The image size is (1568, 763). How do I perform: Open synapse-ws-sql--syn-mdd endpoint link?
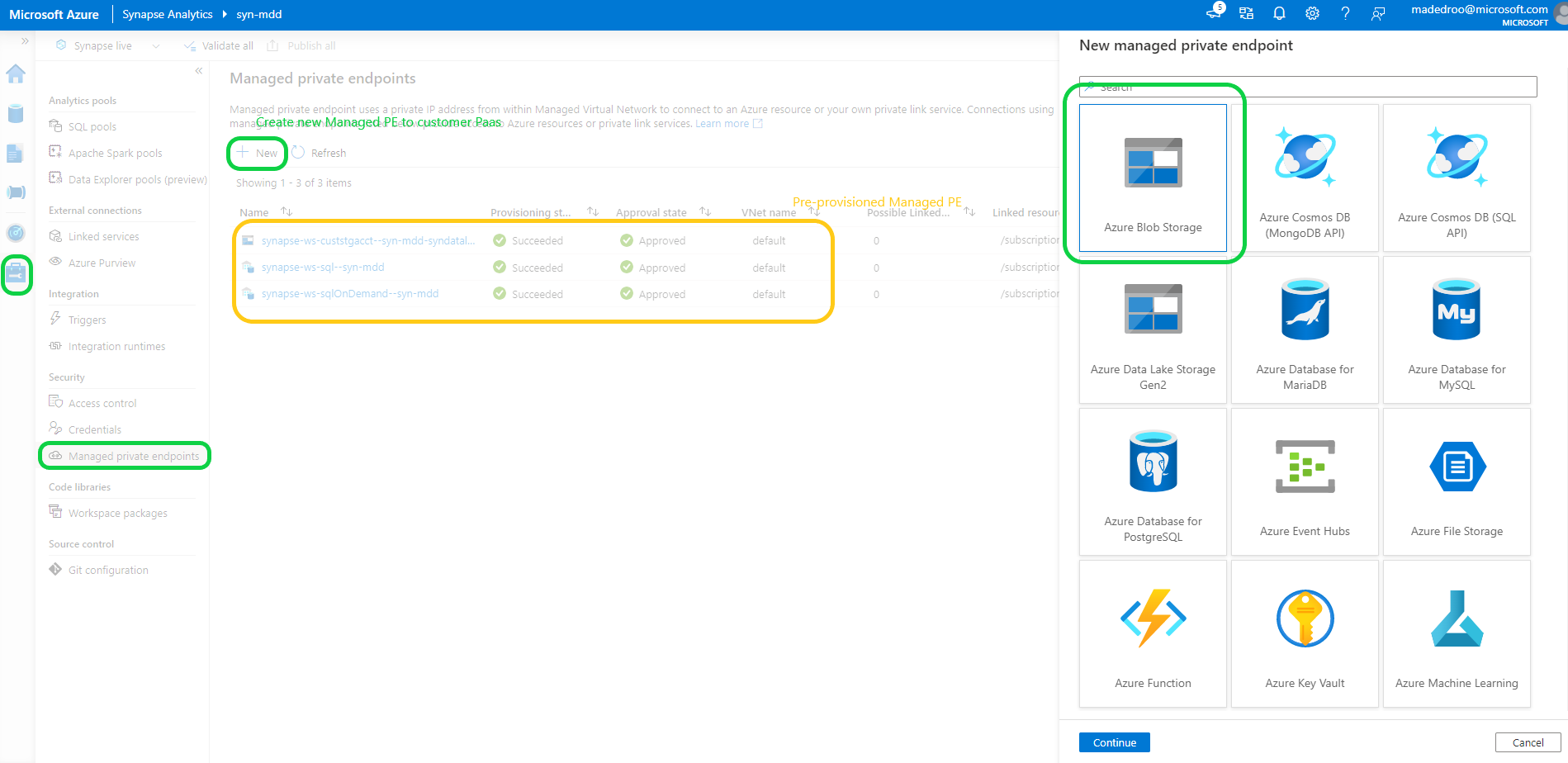pyautogui.click(x=323, y=267)
